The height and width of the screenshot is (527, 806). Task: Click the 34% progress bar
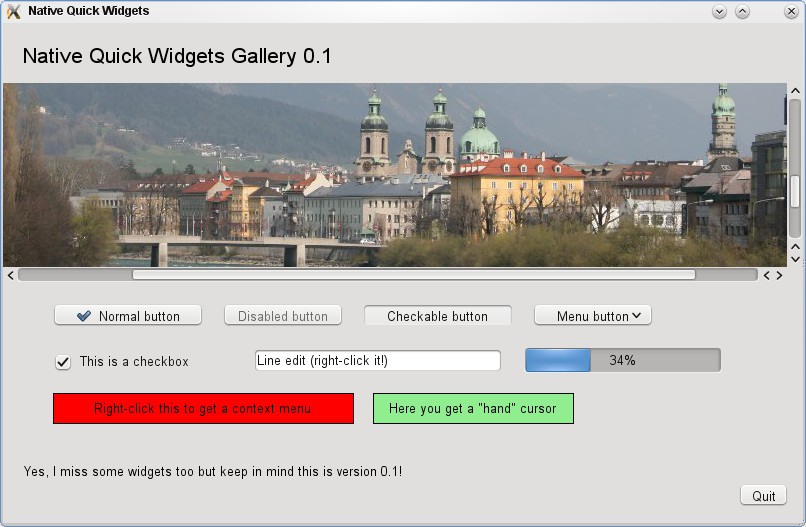pos(622,360)
